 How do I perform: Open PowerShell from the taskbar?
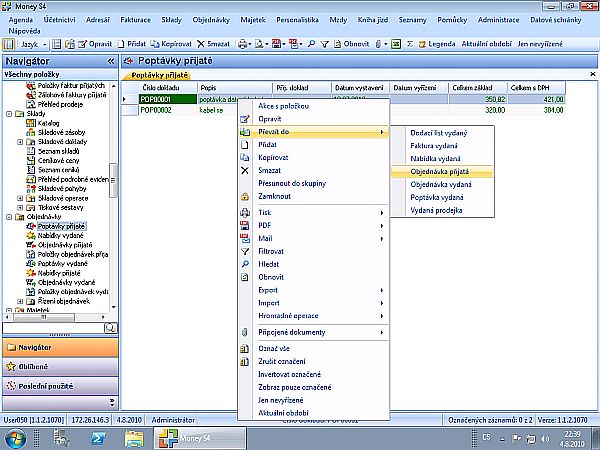click(x=98, y=438)
